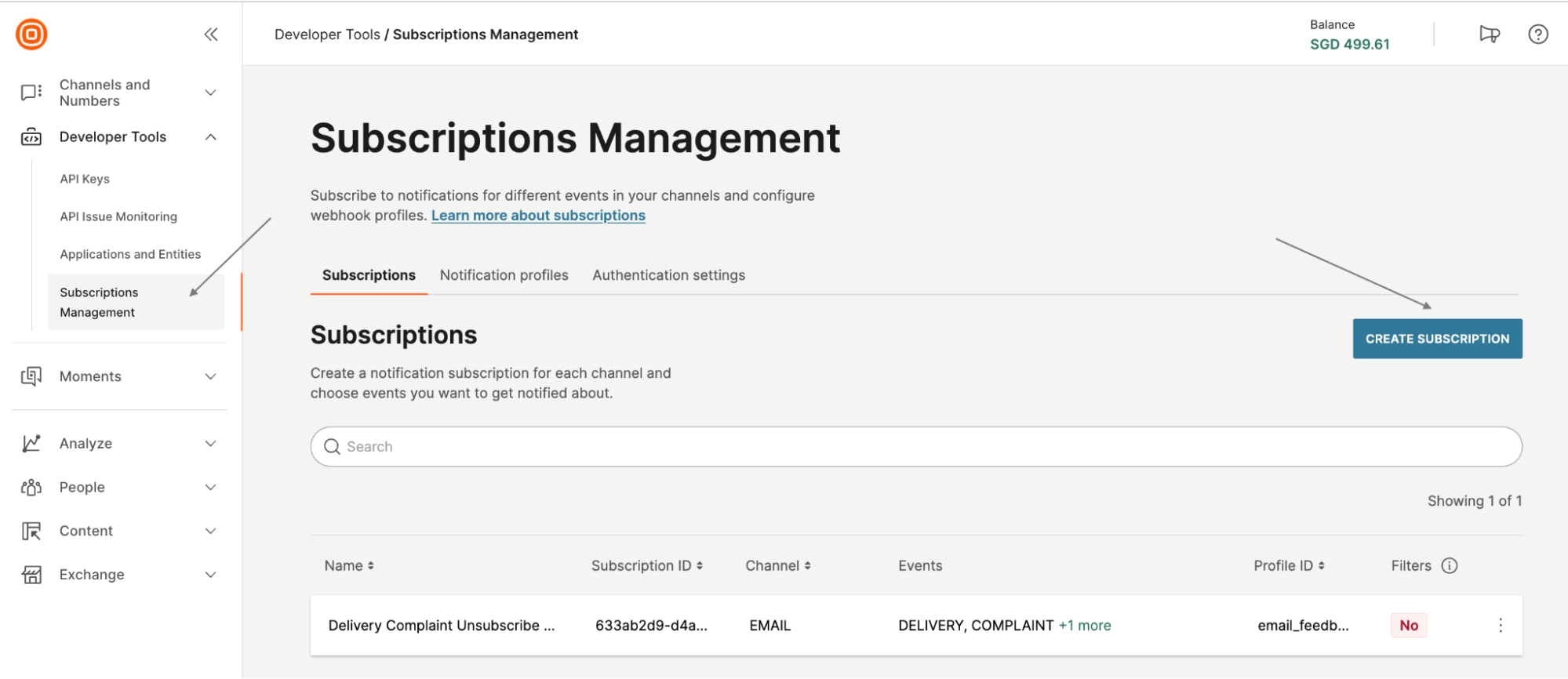Open Learn more about subscriptions link

538,216
